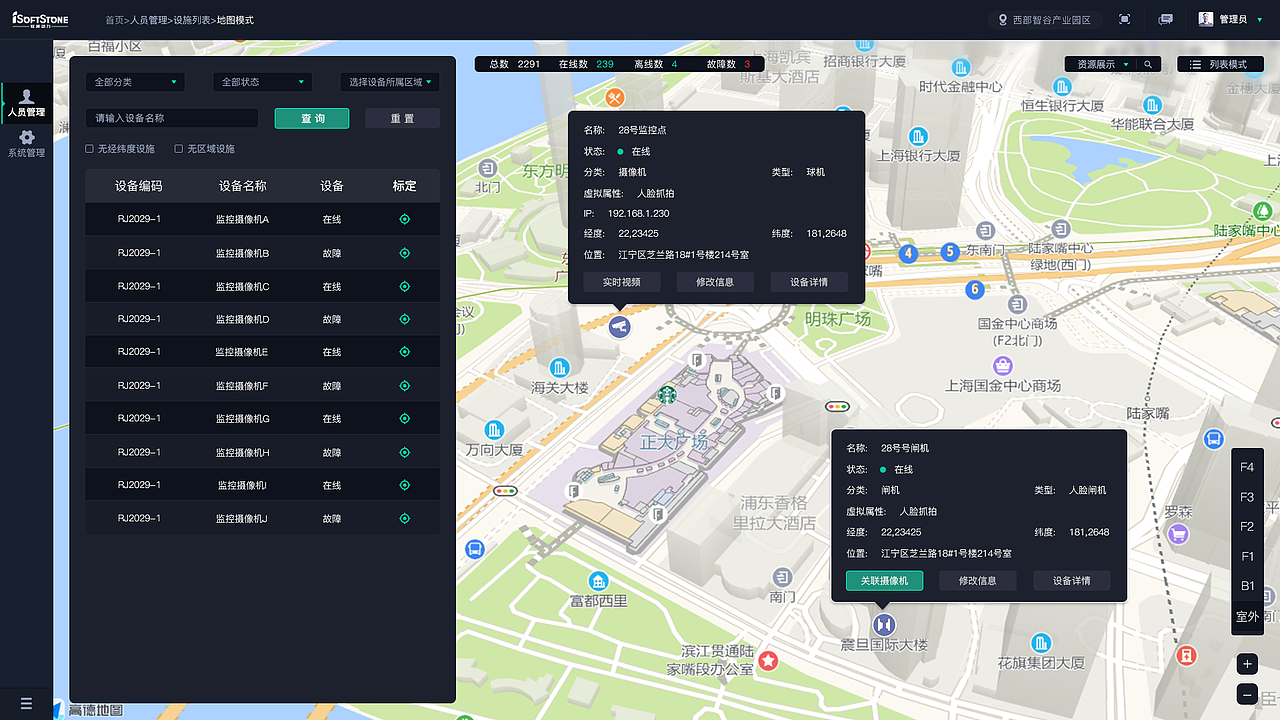1280x720 pixels.
Task: Focus the 请输入设备名称 input field
Action: pyautogui.click(x=172, y=118)
